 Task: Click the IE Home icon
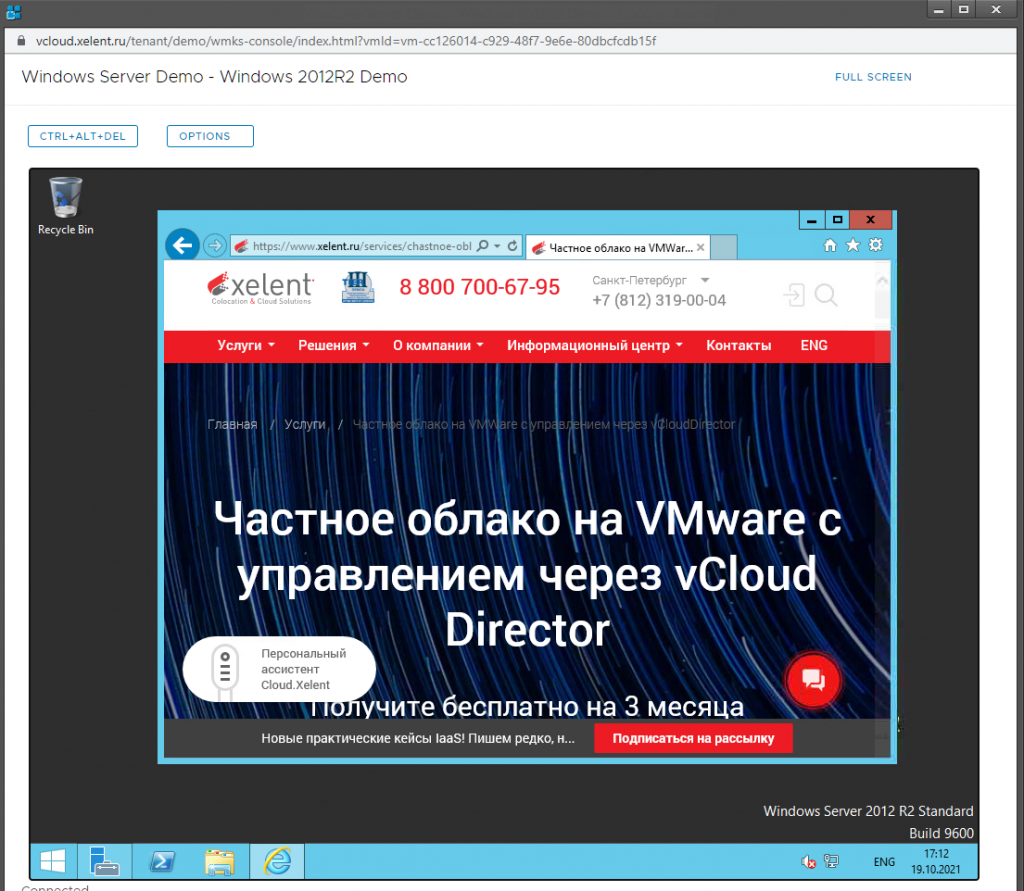coord(830,245)
